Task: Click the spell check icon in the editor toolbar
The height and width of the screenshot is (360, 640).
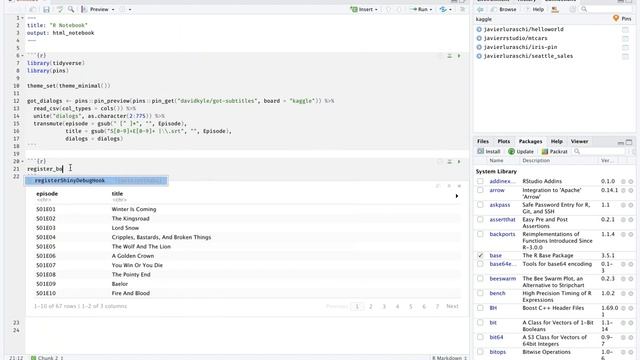Action: point(60,9)
